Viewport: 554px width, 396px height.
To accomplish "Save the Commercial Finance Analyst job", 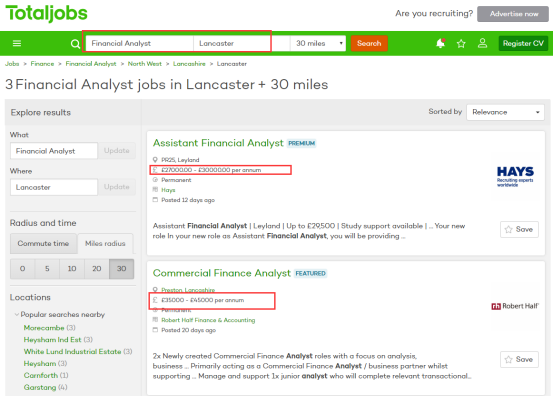I will (x=519, y=359).
